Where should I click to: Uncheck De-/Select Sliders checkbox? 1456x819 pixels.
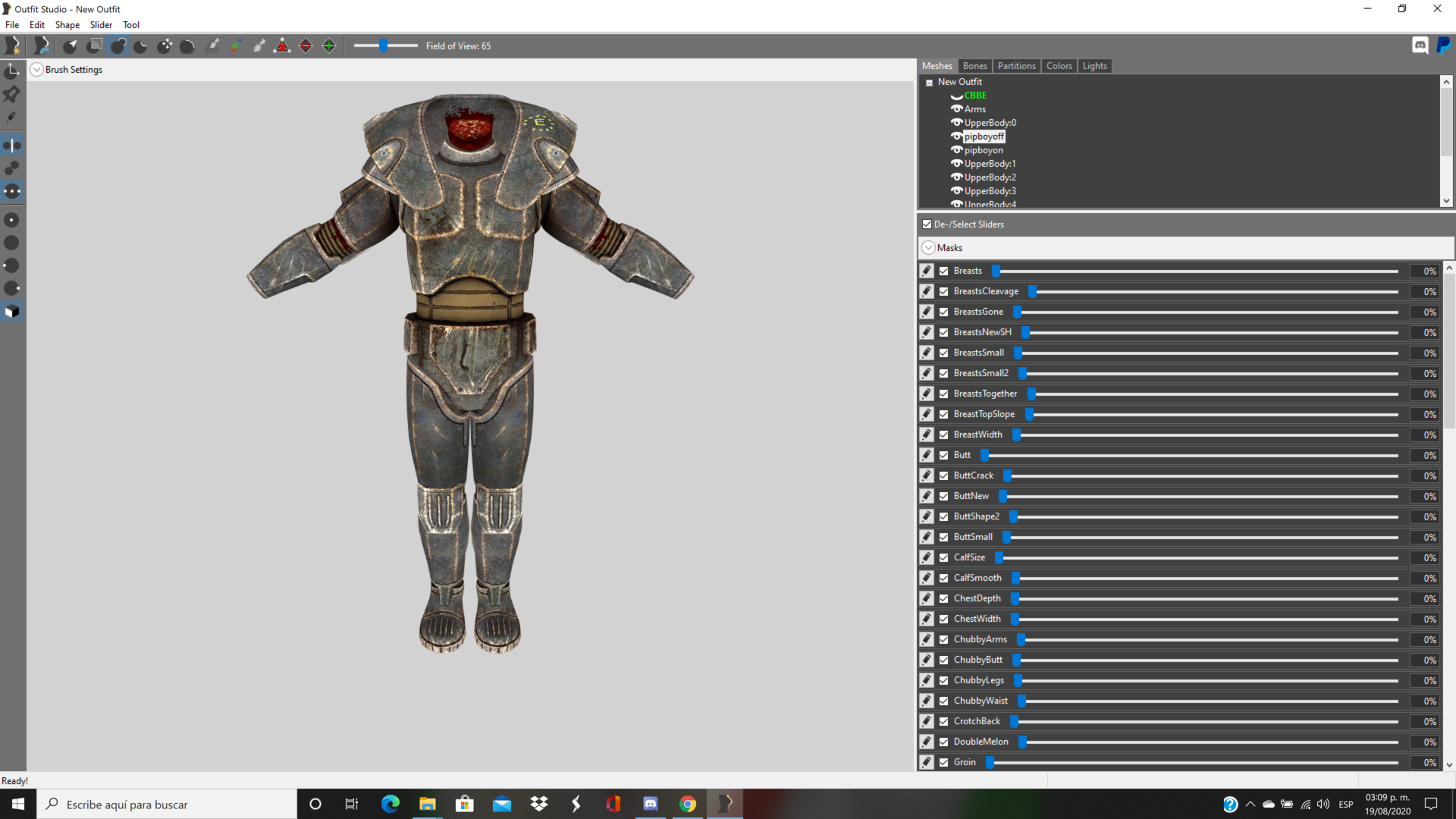pos(927,224)
